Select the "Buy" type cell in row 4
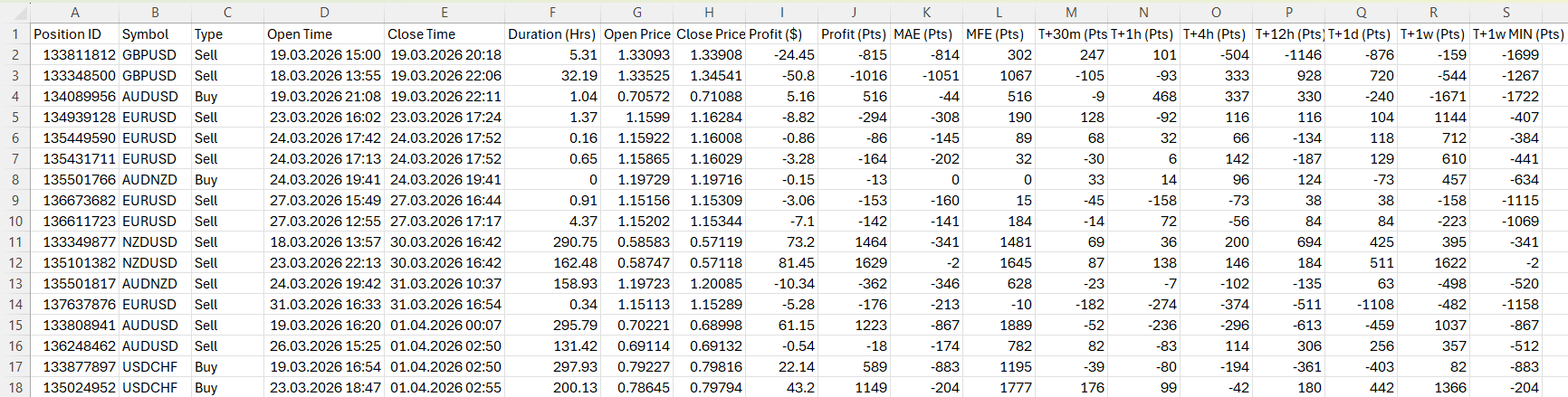1568x397 pixels. (x=227, y=96)
